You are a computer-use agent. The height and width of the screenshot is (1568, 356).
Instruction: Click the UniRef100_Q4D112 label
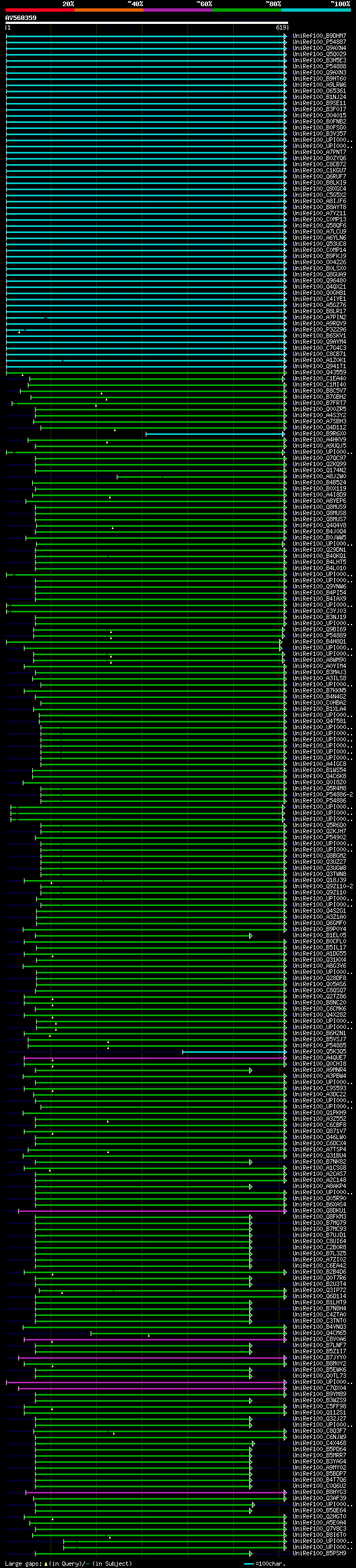[x=319, y=427]
